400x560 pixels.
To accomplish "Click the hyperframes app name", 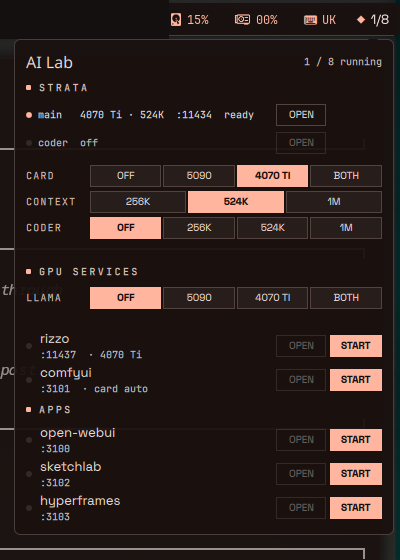I will 80,501.
